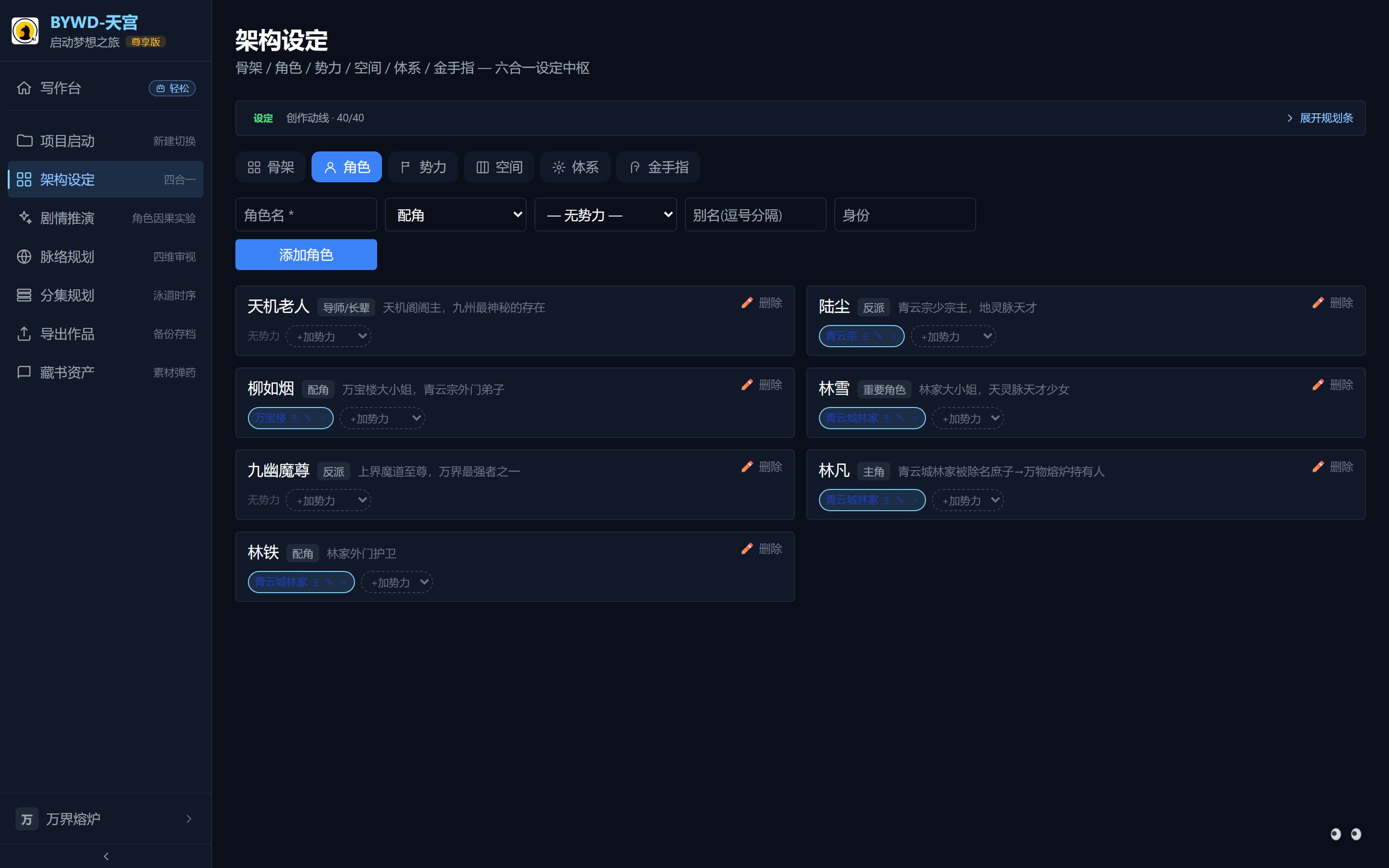The image size is (1389, 868).
Task: Collapse the sidebar with bottom chevron
Action: (x=106, y=856)
